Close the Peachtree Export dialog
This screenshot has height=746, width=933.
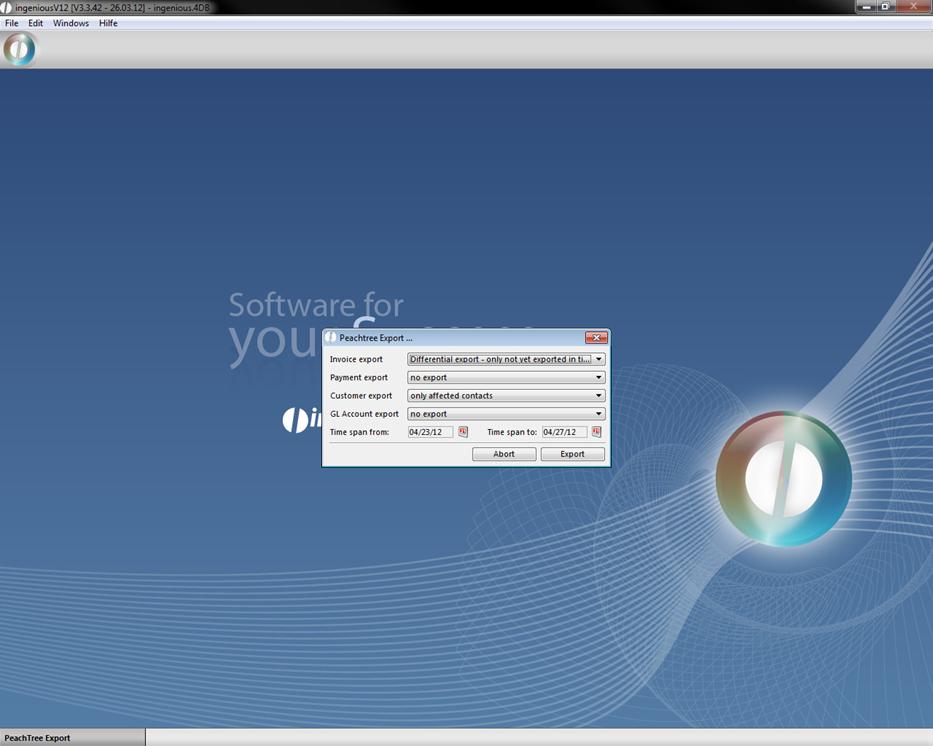[596, 338]
